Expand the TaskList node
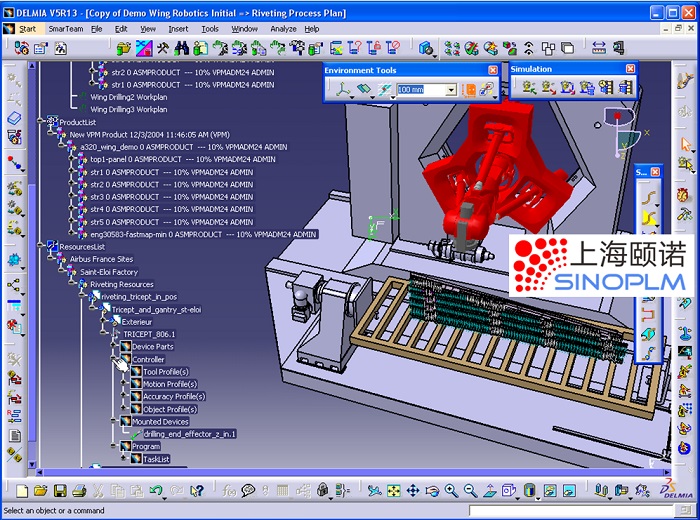 click(x=125, y=458)
